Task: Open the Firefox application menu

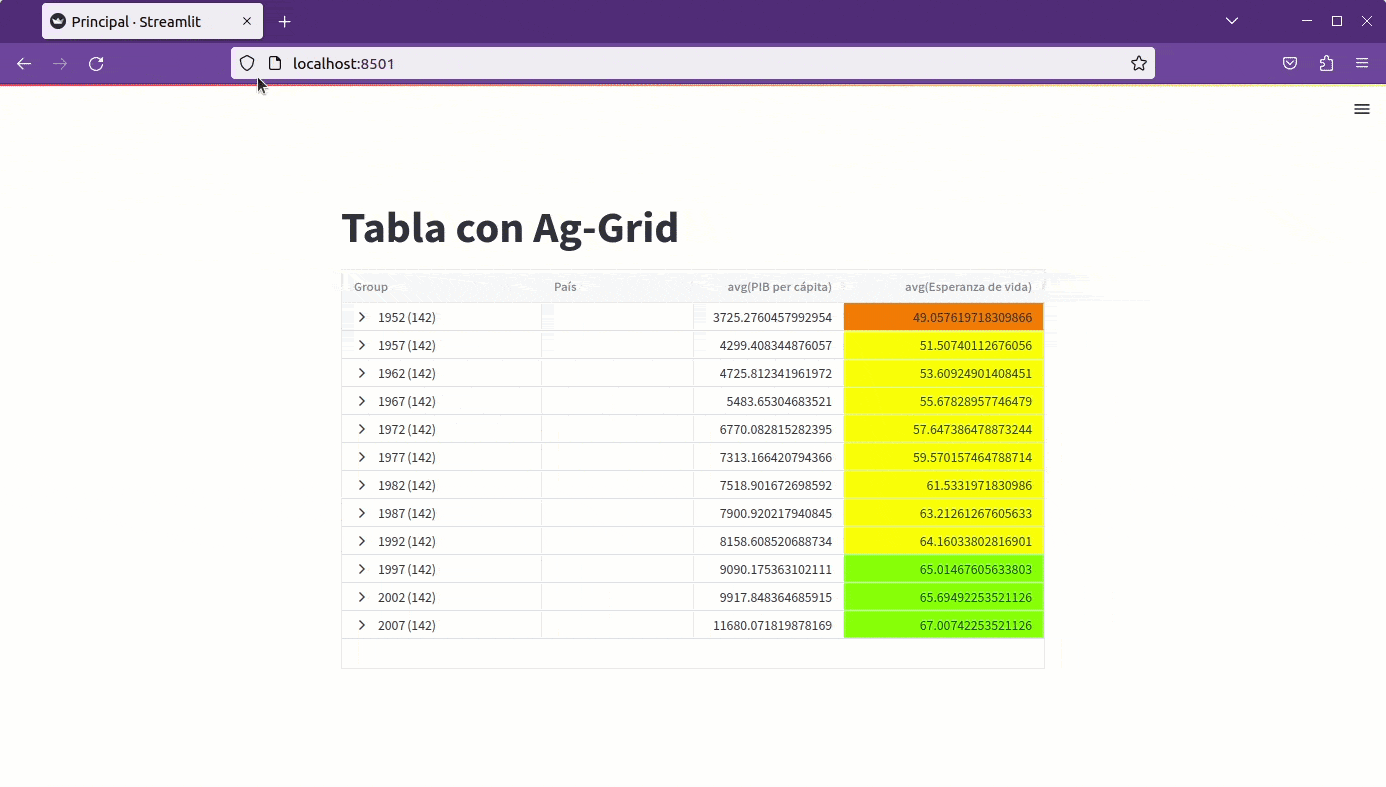Action: pyautogui.click(x=1362, y=63)
